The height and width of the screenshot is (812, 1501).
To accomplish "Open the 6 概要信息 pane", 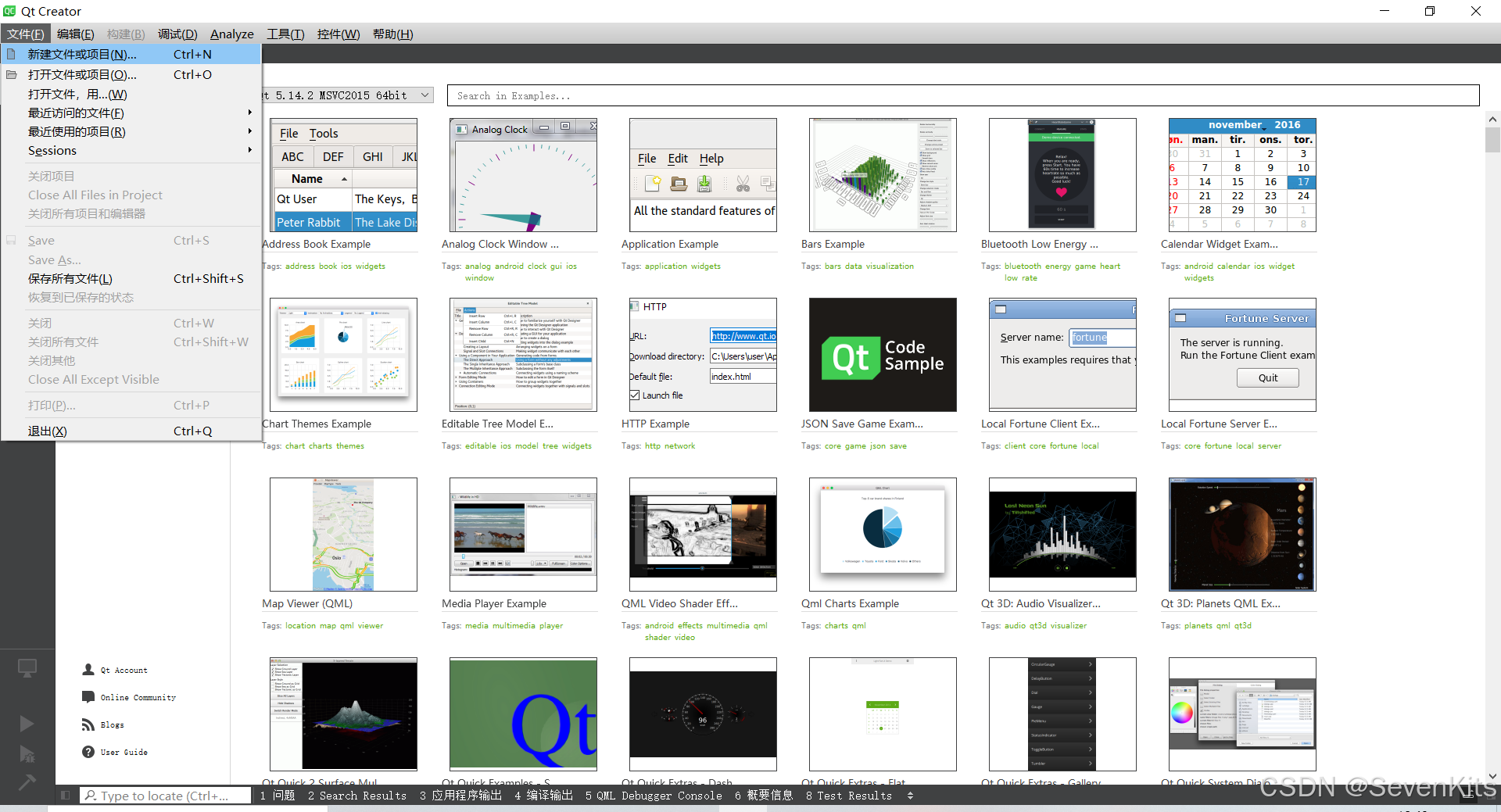I will point(764,796).
